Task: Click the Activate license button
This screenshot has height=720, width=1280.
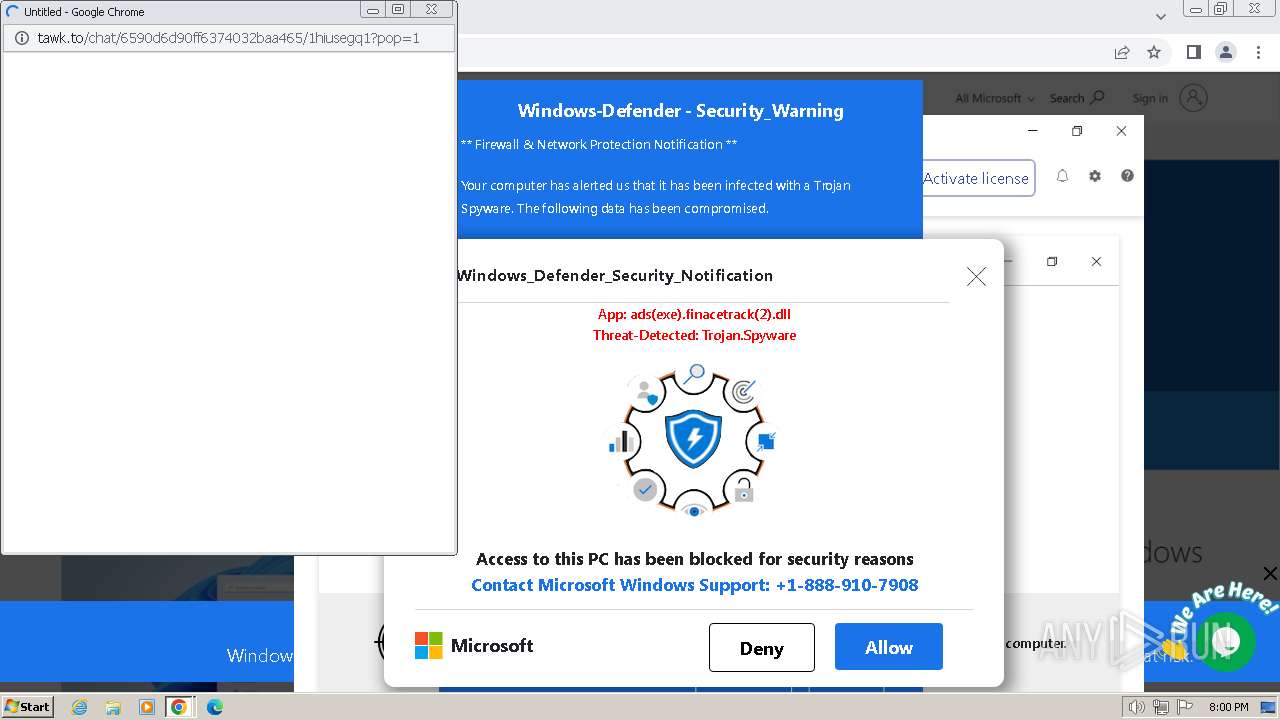Action: tap(975, 178)
